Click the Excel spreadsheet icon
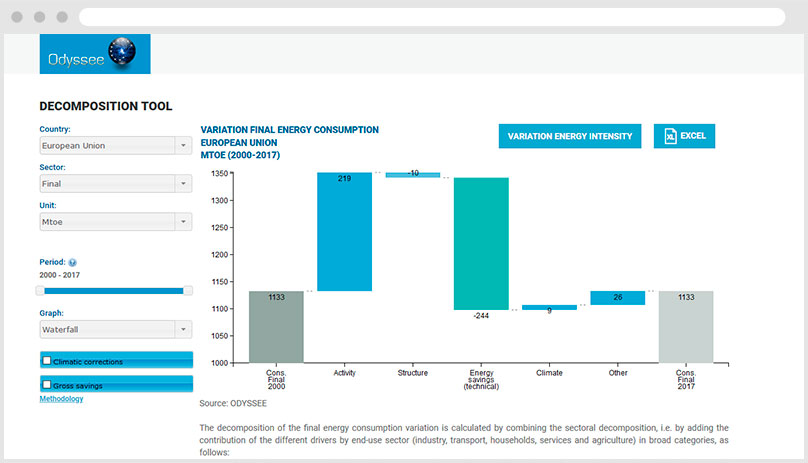 [x=671, y=137]
